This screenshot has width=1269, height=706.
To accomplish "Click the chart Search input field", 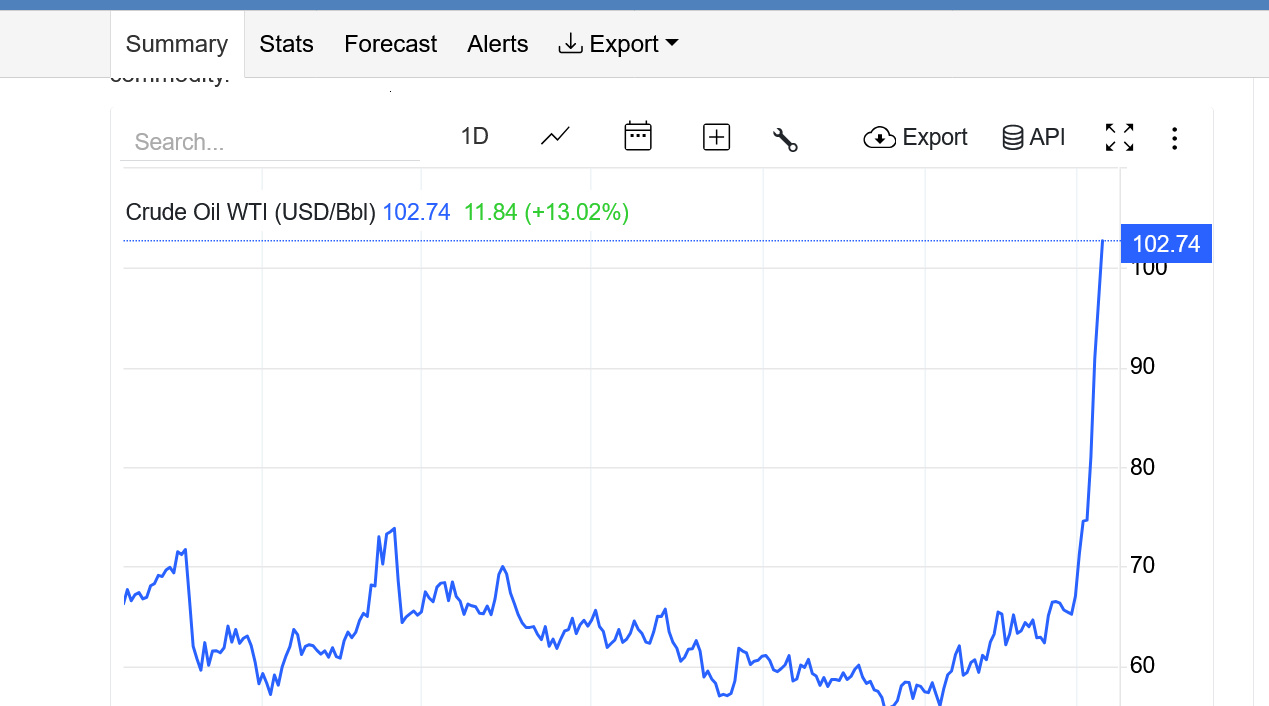I will click(270, 142).
